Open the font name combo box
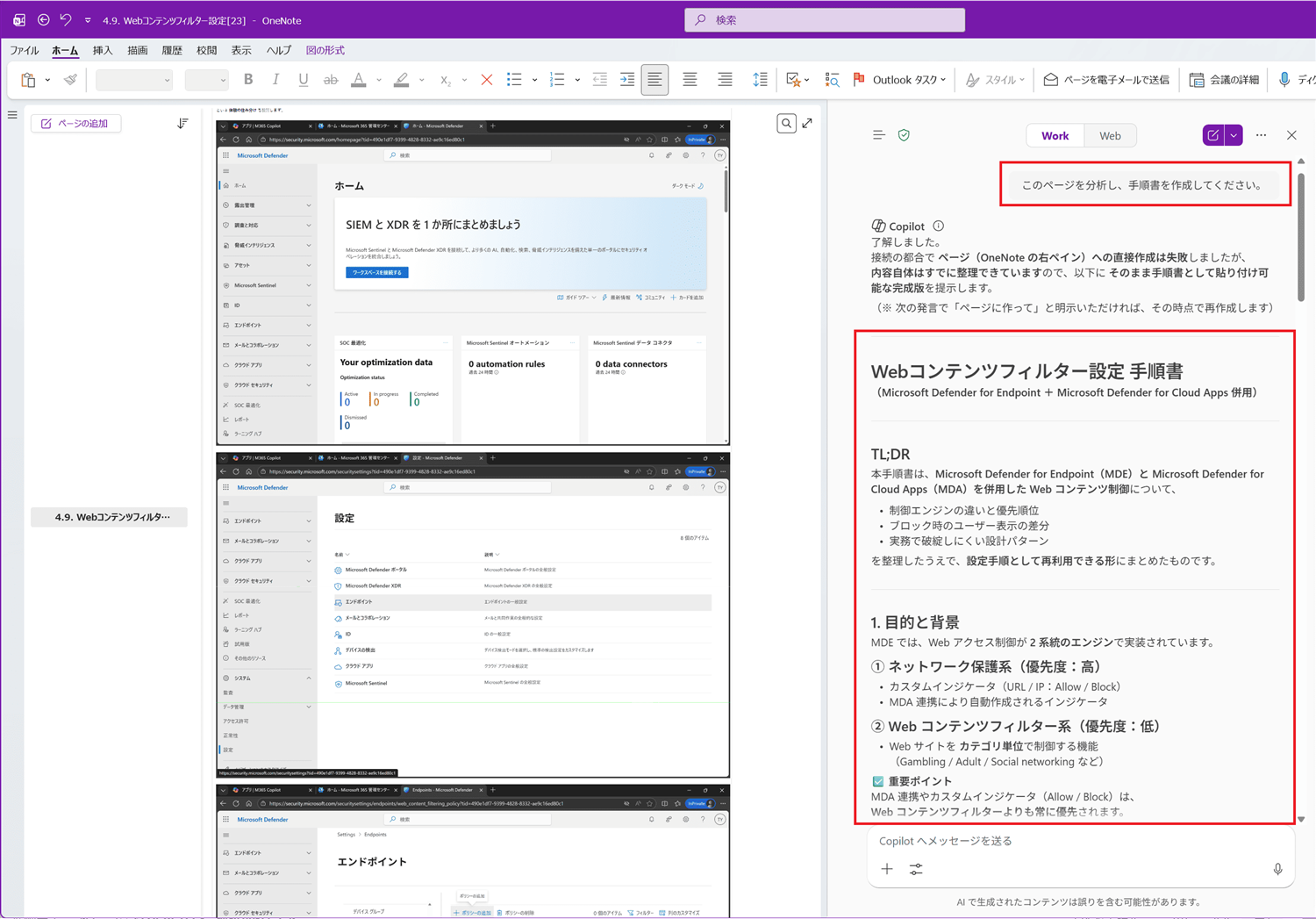The image size is (1316, 919). tap(133, 80)
